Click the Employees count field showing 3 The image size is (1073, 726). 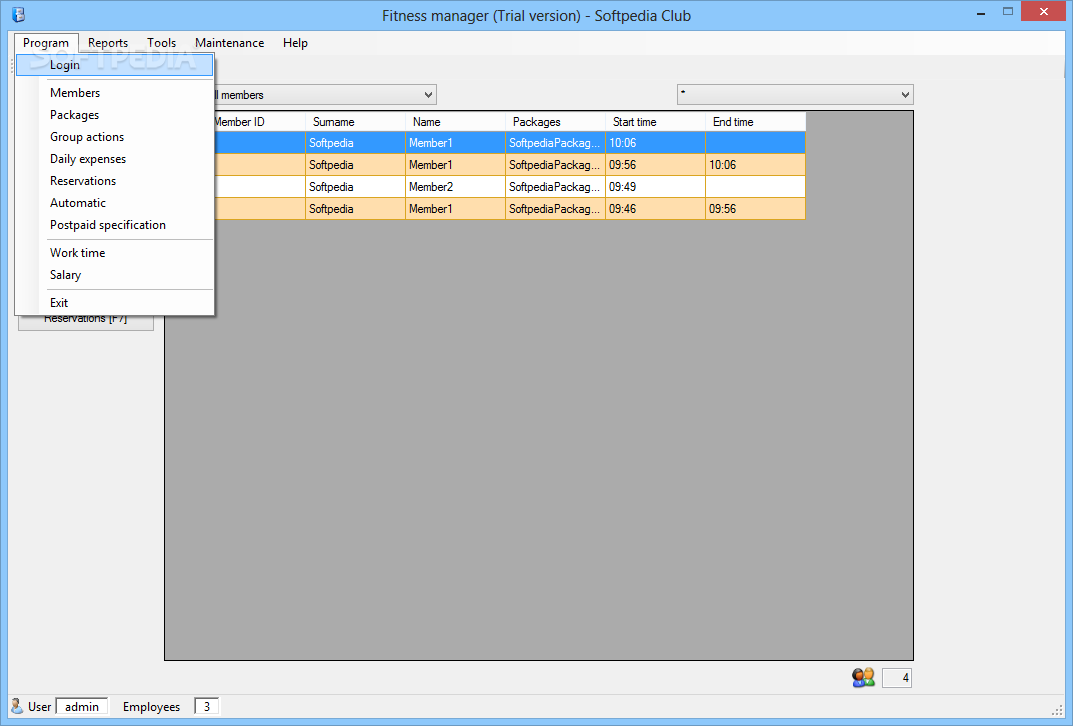click(206, 706)
